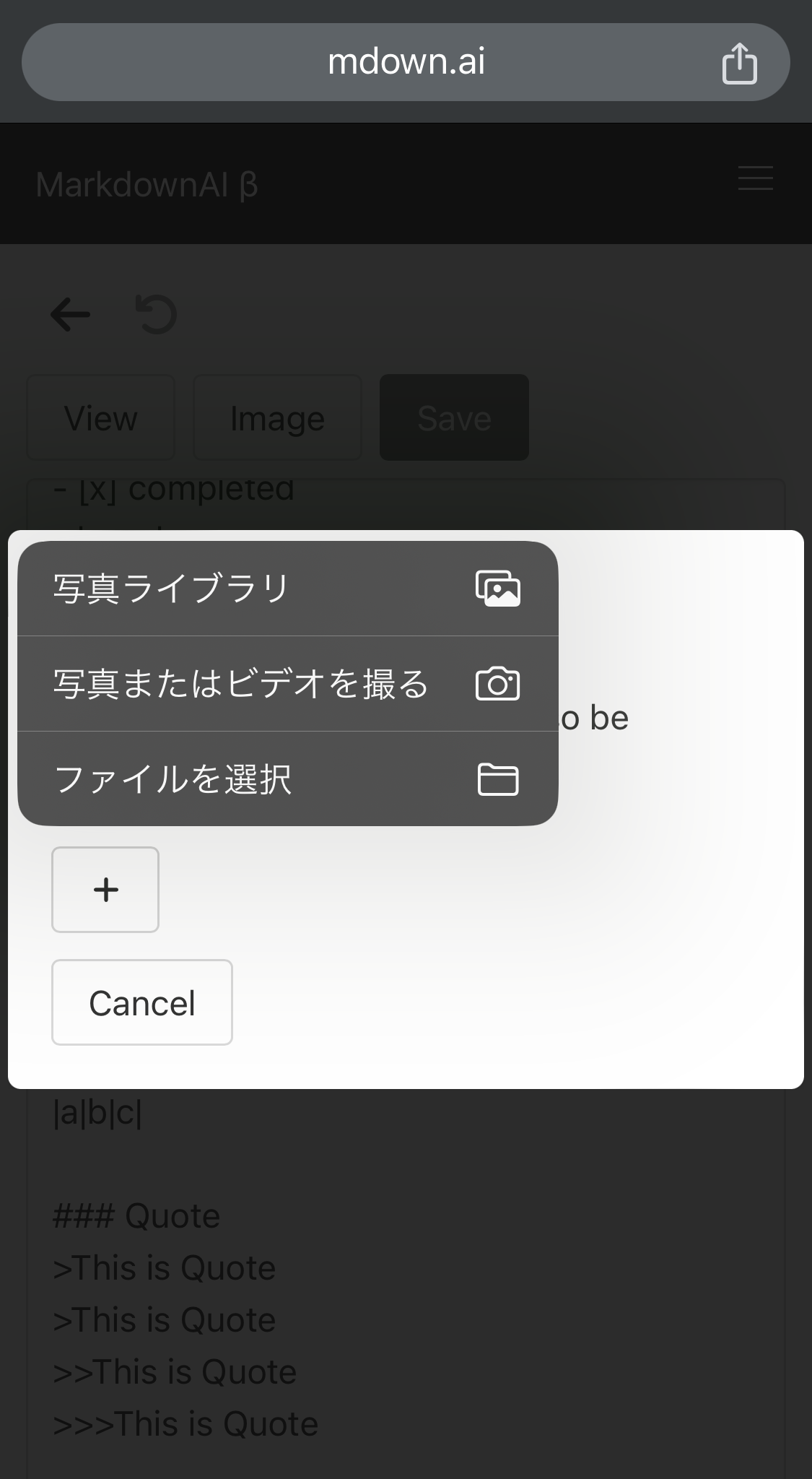
Task: Click the back arrow icon
Action: coord(70,314)
